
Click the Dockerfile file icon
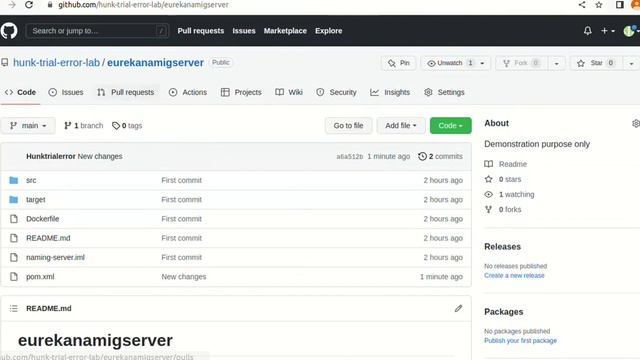pos(13,219)
